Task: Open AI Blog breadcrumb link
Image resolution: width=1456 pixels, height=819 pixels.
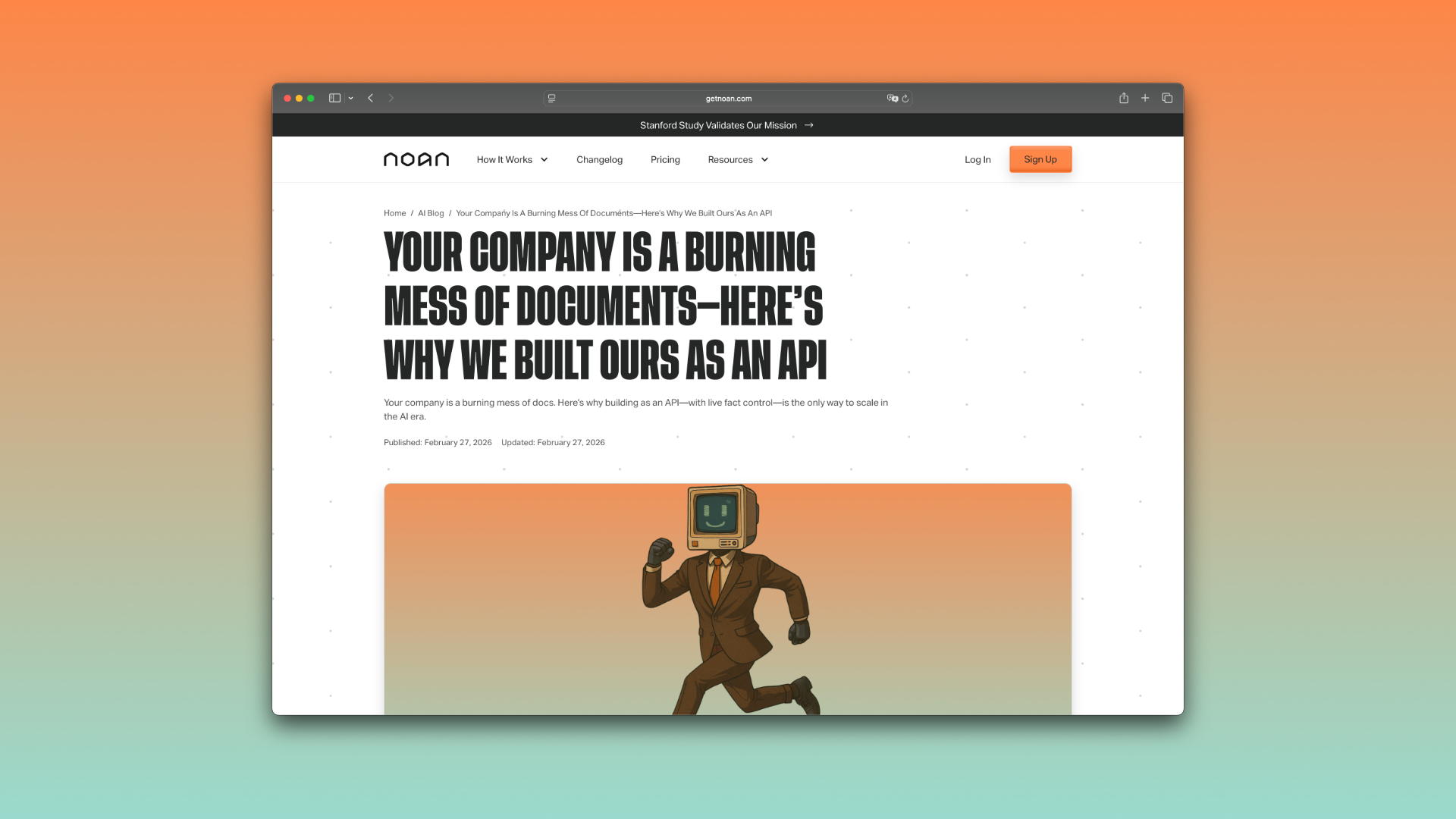Action: pos(431,213)
